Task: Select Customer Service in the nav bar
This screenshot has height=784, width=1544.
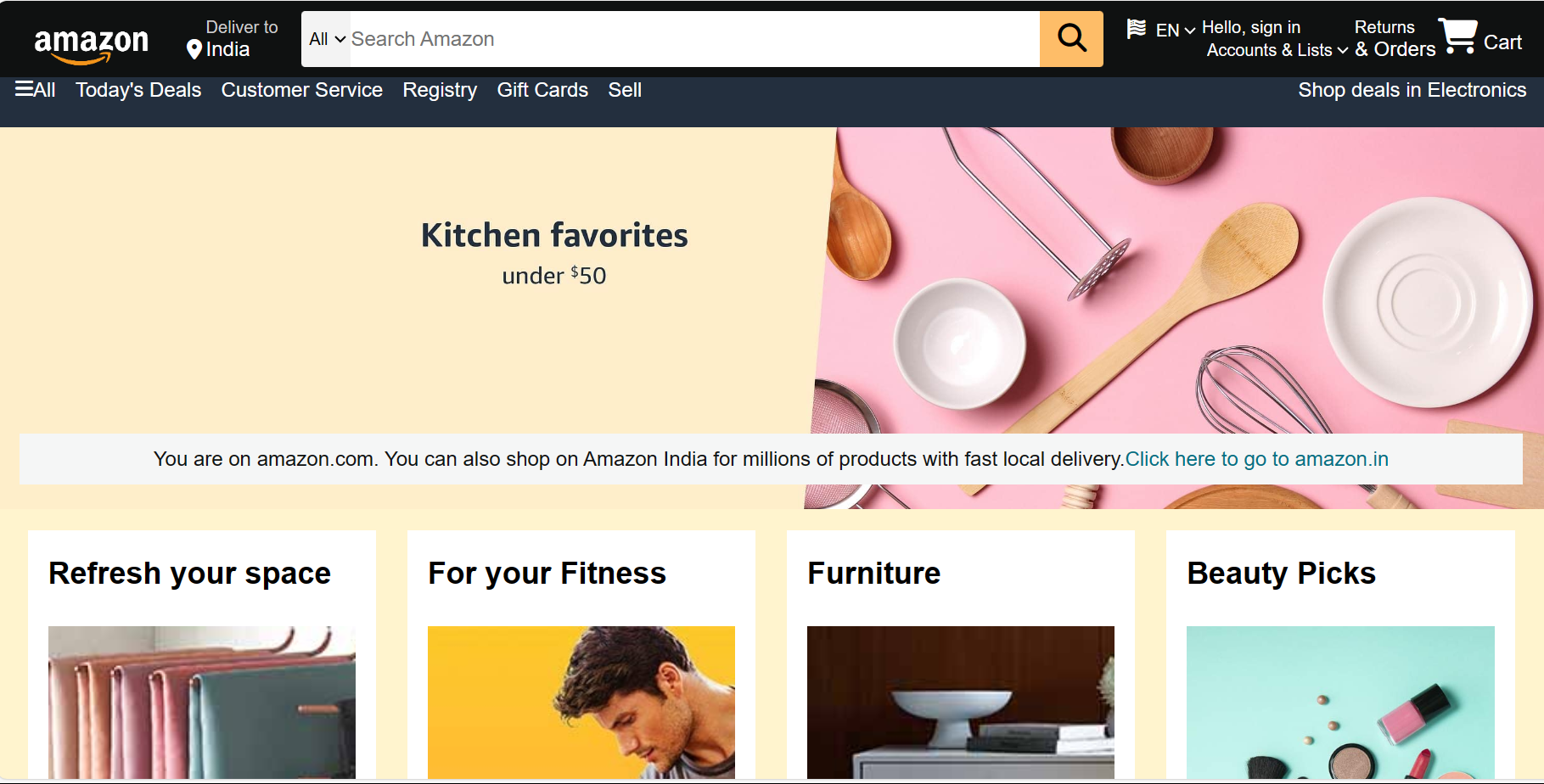Action: point(302,90)
